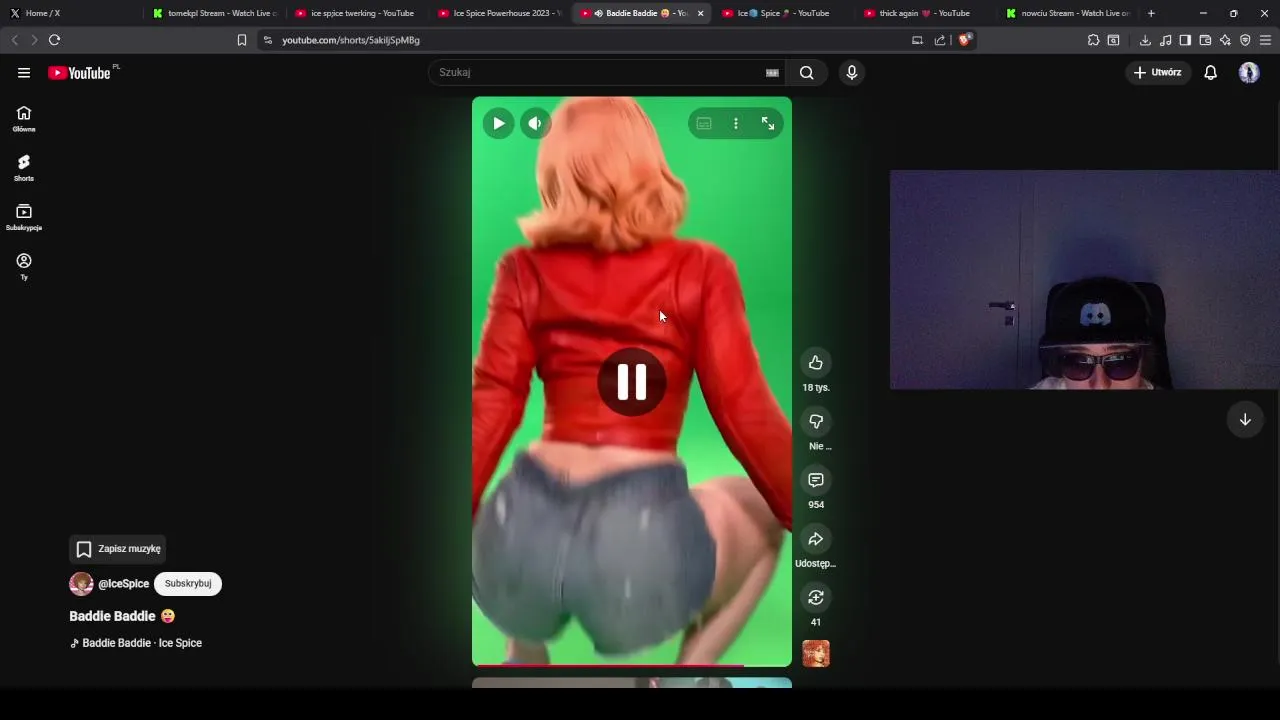This screenshot has height=720, width=1280.
Task: Enter fullscreen on the short
Action: click(768, 123)
